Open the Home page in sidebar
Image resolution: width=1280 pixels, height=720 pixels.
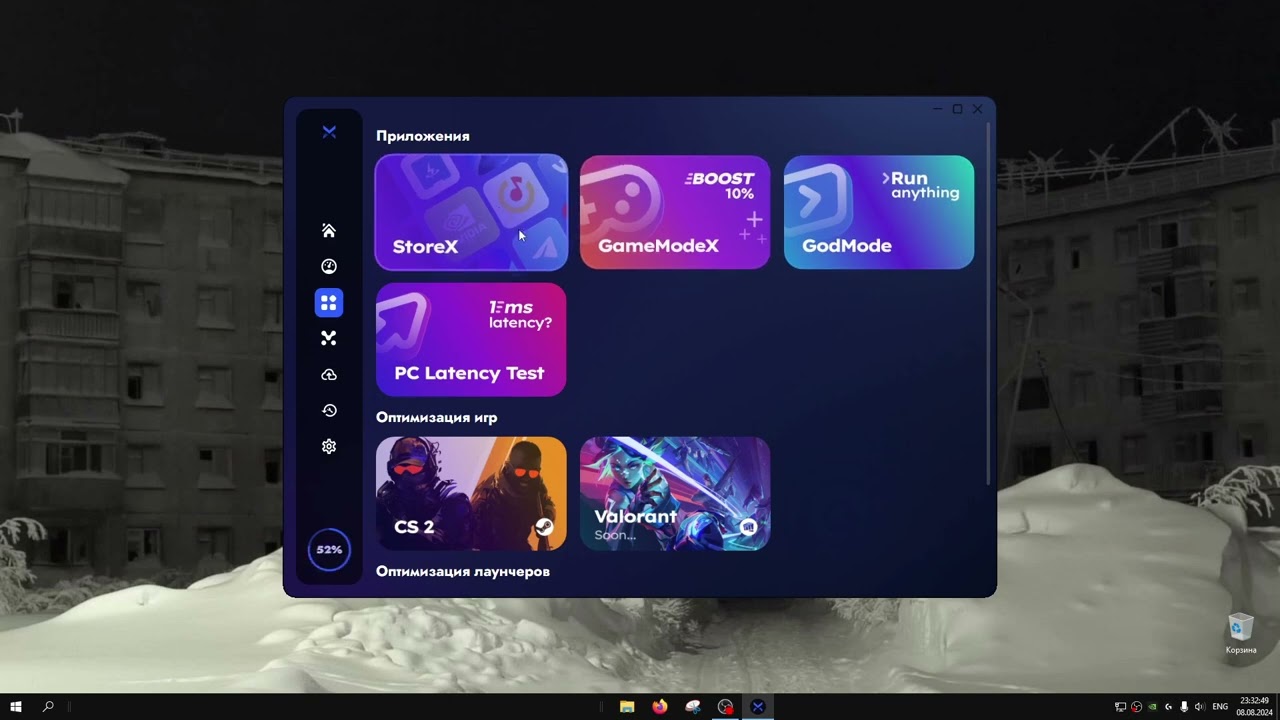point(328,231)
